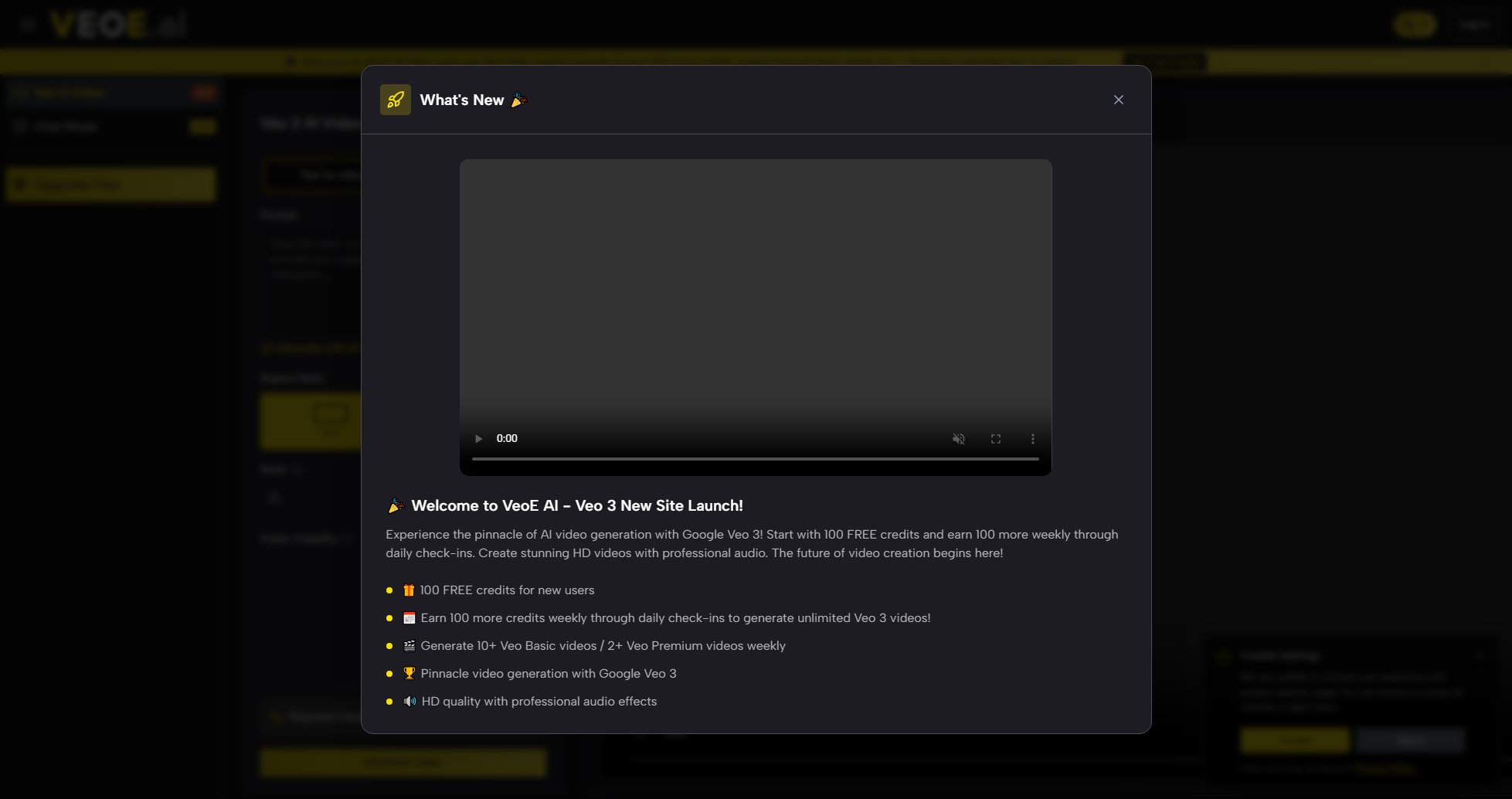Click the dimmed Upgrade Plan button in sidebar
The image size is (1512, 799).
click(x=111, y=185)
